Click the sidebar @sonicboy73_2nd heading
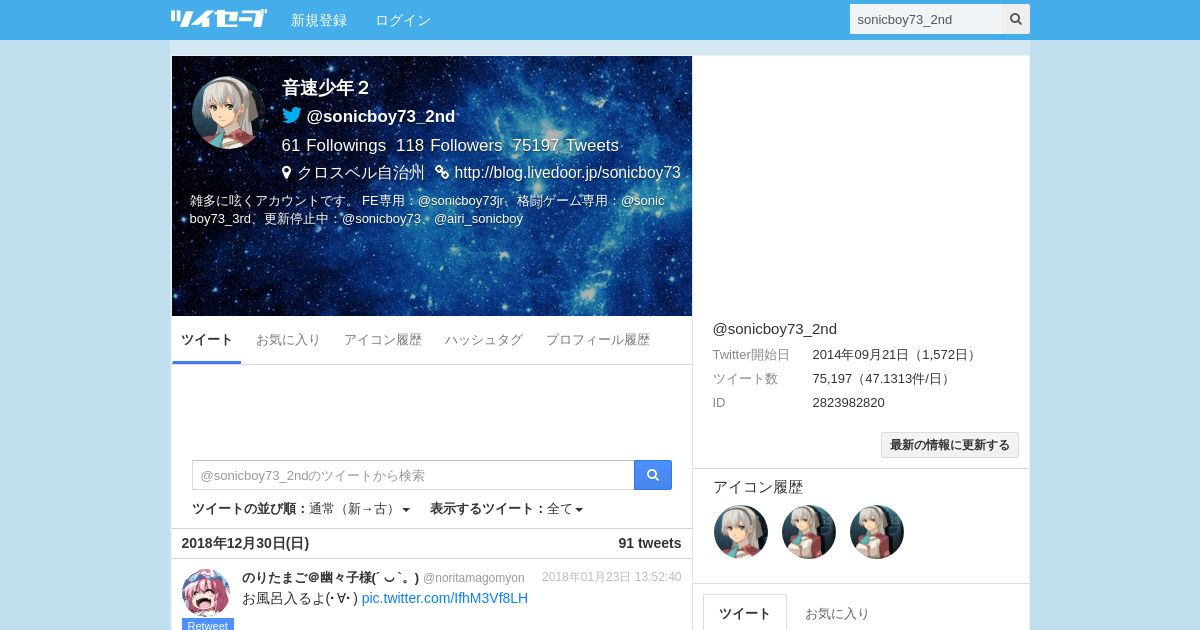This screenshot has width=1200, height=630. pos(775,329)
